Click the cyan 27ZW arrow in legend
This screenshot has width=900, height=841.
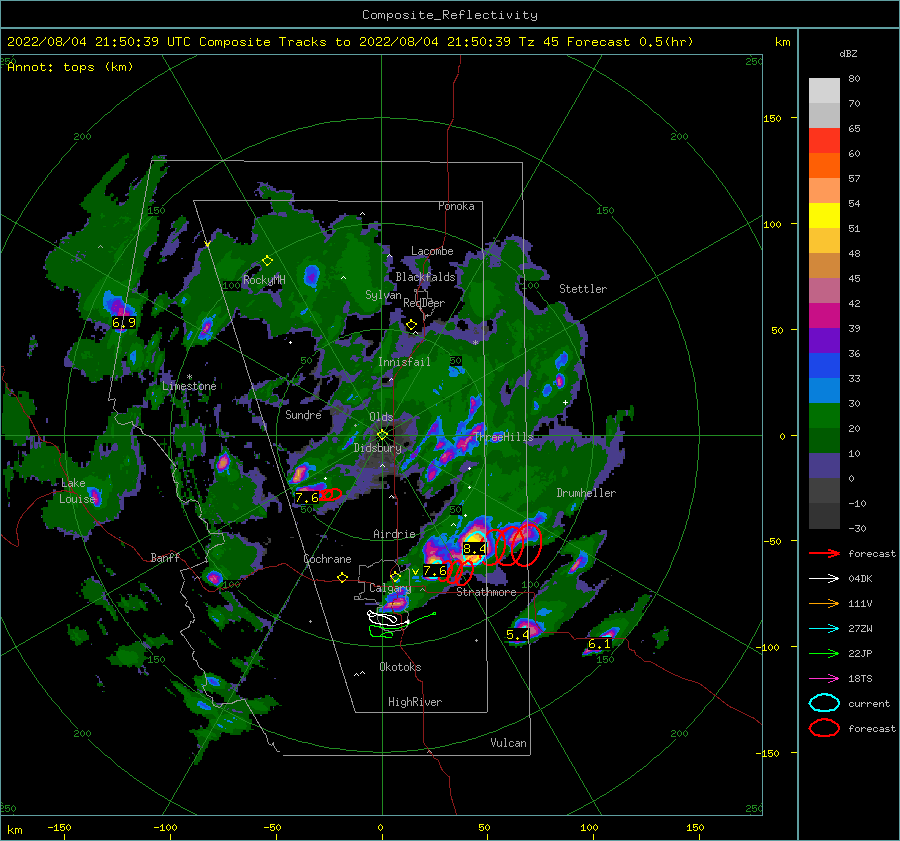click(824, 629)
